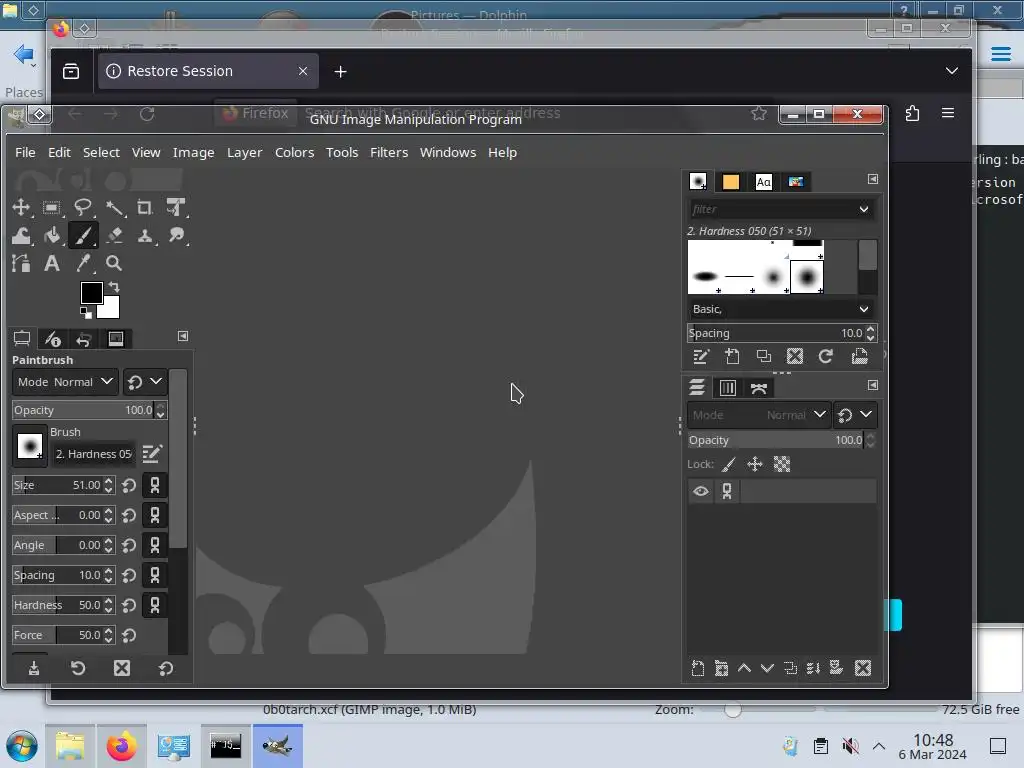Select the Fuzzy Select wand tool
This screenshot has height=768, width=1024.
click(x=114, y=208)
